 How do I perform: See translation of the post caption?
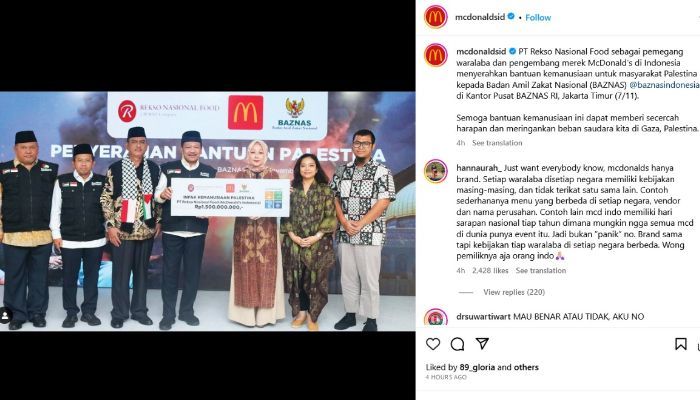pos(497,143)
